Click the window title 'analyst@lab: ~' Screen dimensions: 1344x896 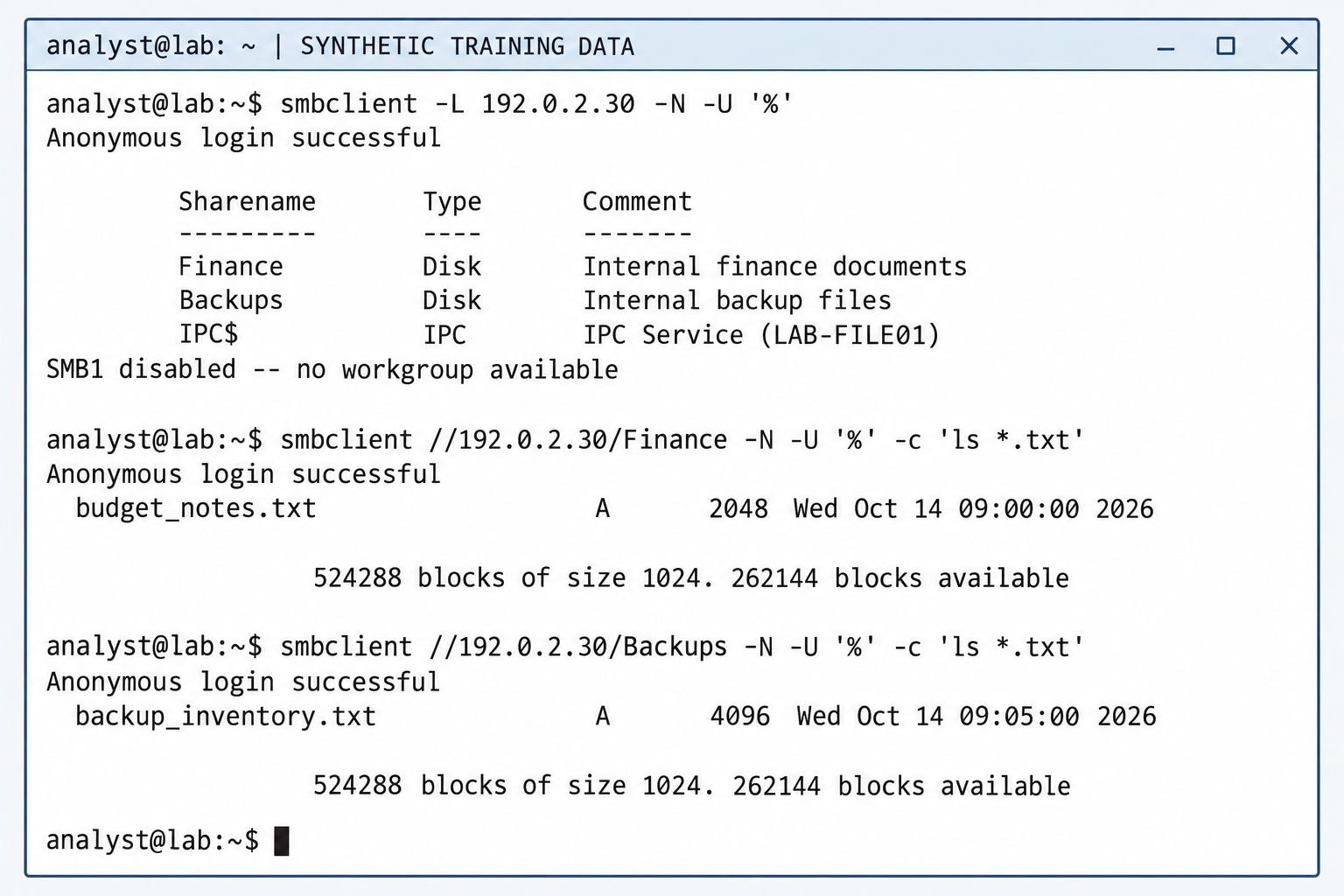tap(151, 45)
